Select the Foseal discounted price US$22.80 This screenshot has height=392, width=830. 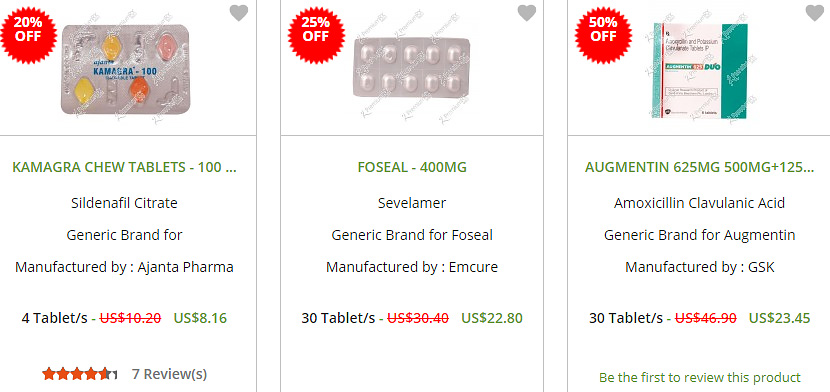[492, 318]
